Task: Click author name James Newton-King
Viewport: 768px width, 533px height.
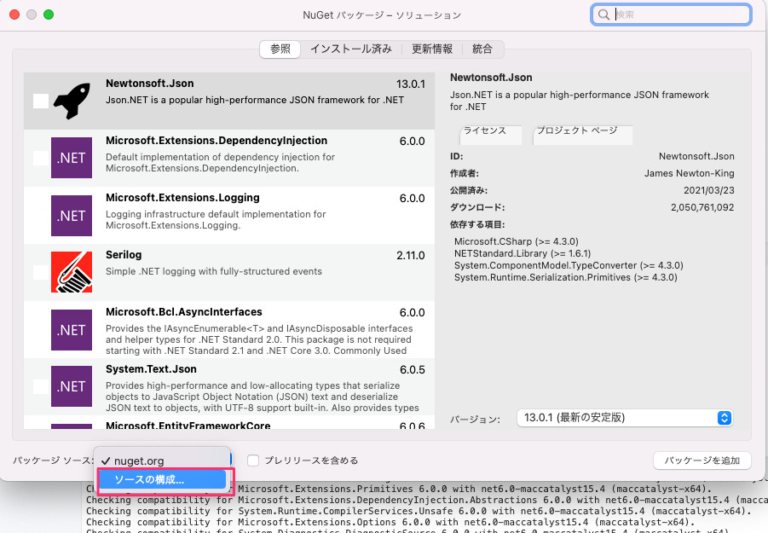Action: click(x=689, y=173)
